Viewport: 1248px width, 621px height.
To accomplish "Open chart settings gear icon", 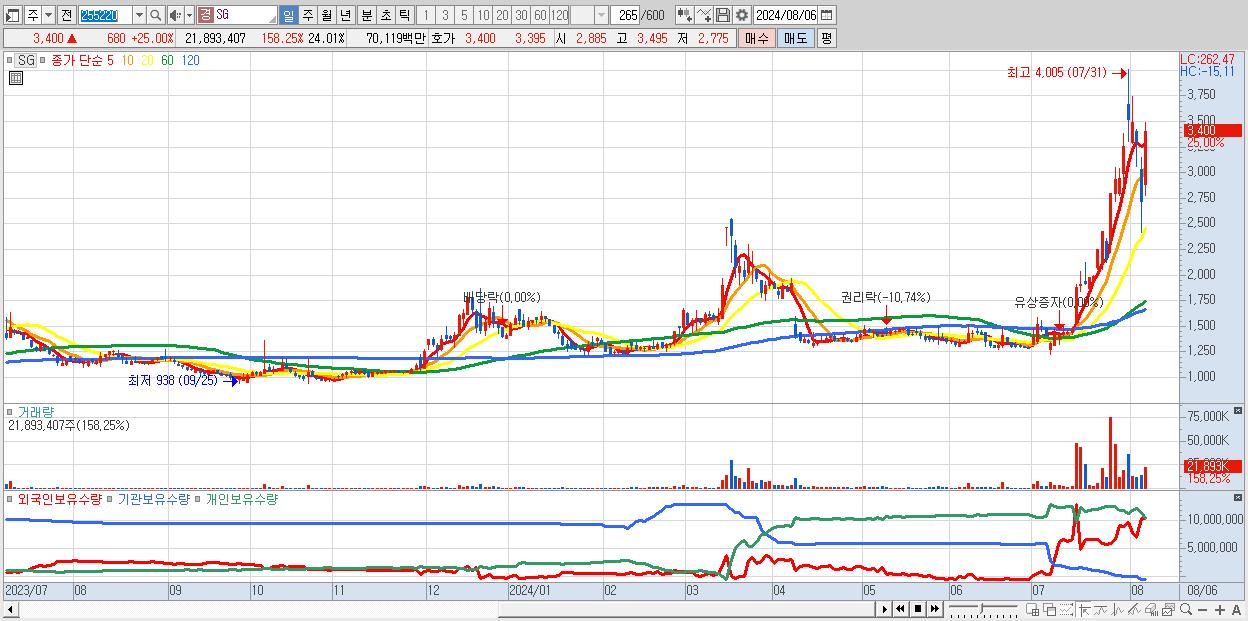I will point(742,15).
